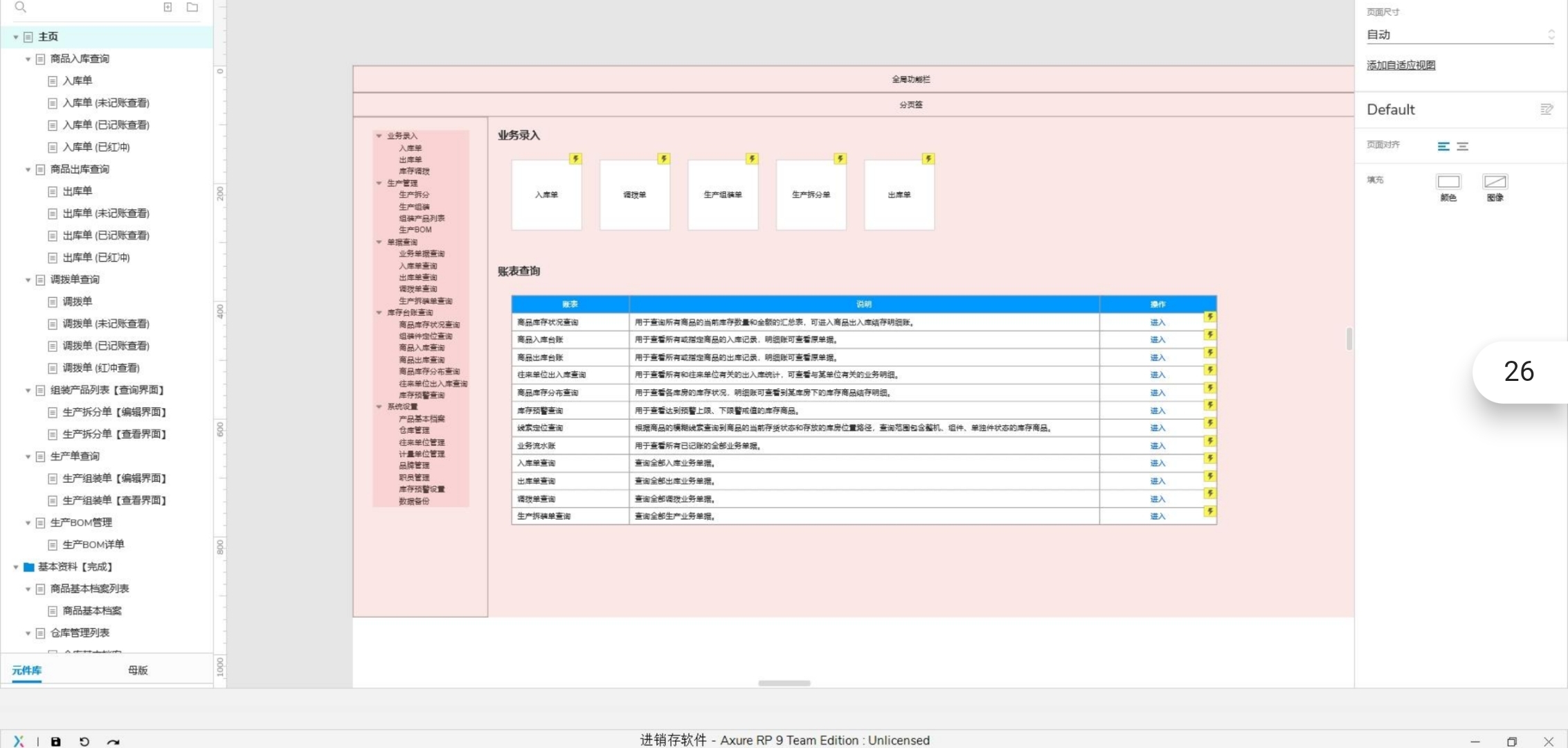Click 数据备份 in canvas menu tree
Screen dimensions: 1568x748
click(x=414, y=501)
